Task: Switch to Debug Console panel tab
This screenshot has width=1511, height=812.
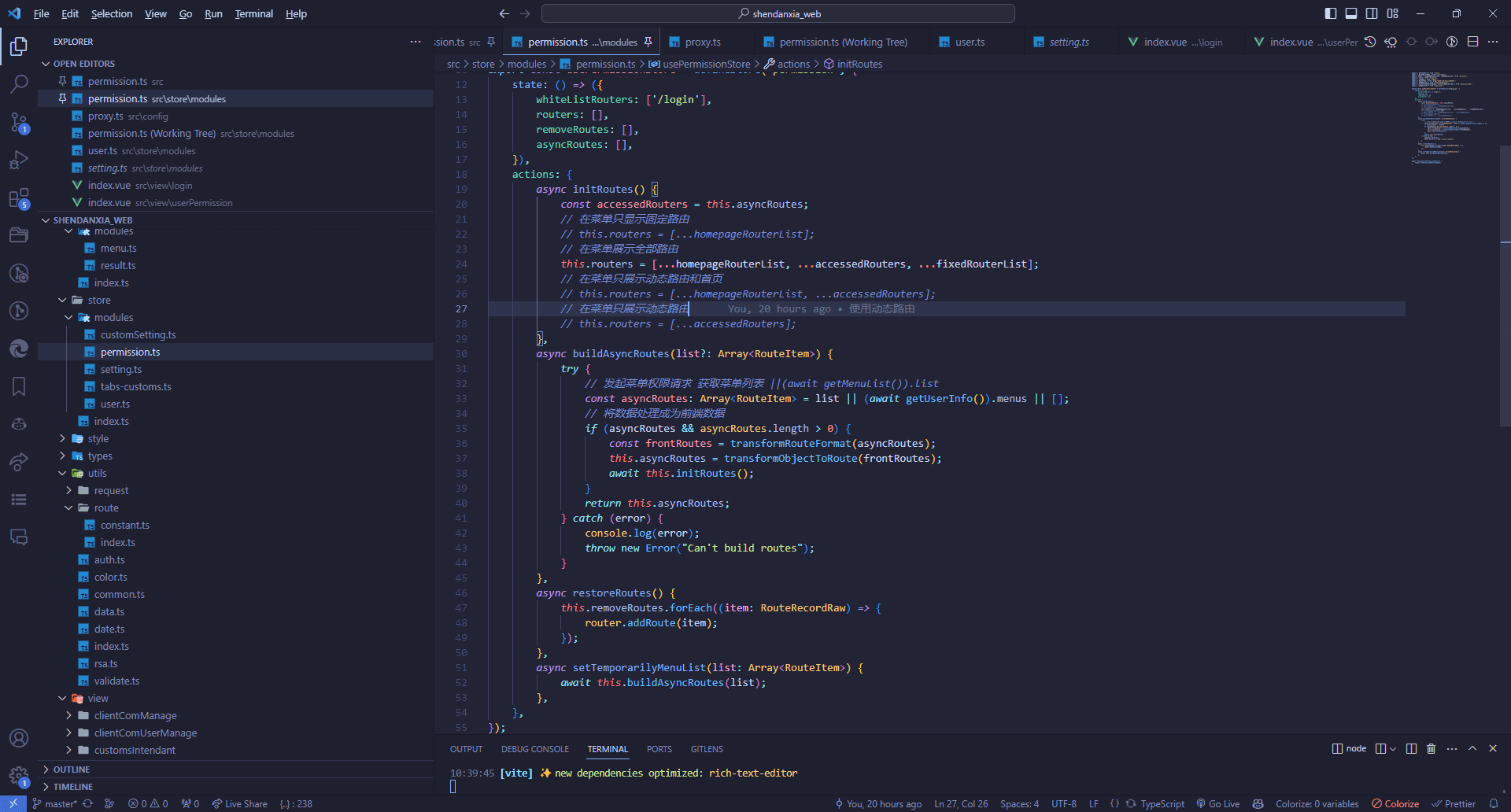Action: [535, 749]
